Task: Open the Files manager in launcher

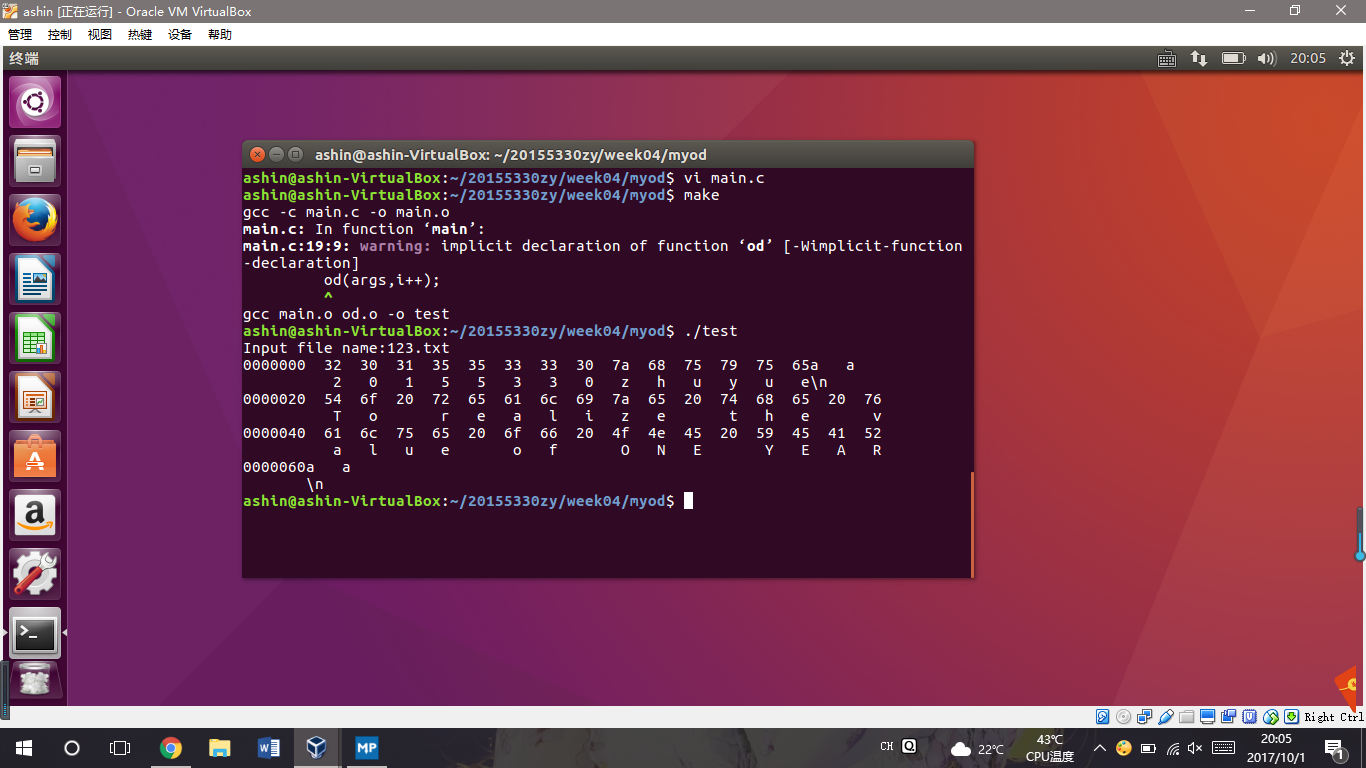Action: pos(35,160)
